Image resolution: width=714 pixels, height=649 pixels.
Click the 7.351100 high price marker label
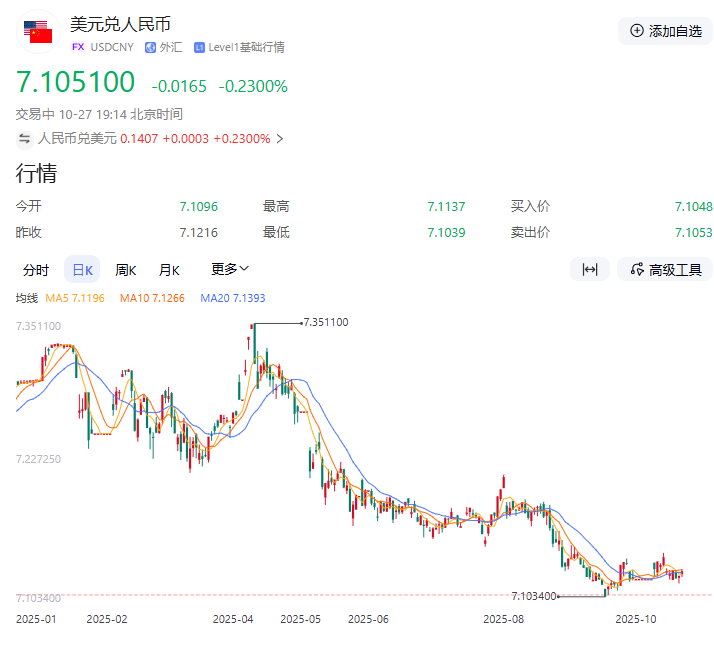pyautogui.click(x=325, y=322)
